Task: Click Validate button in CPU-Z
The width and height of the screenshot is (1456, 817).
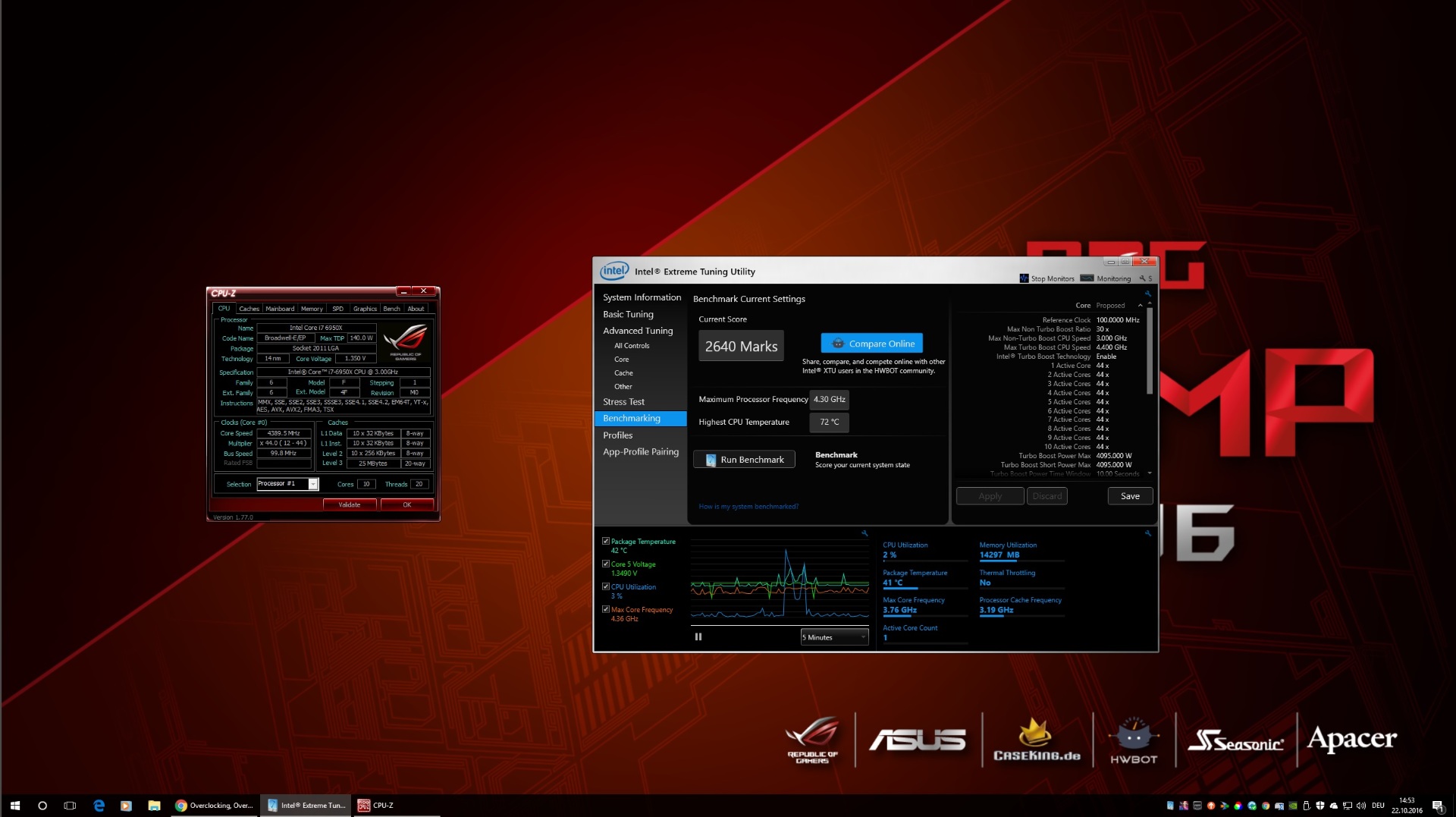Action: [x=349, y=504]
